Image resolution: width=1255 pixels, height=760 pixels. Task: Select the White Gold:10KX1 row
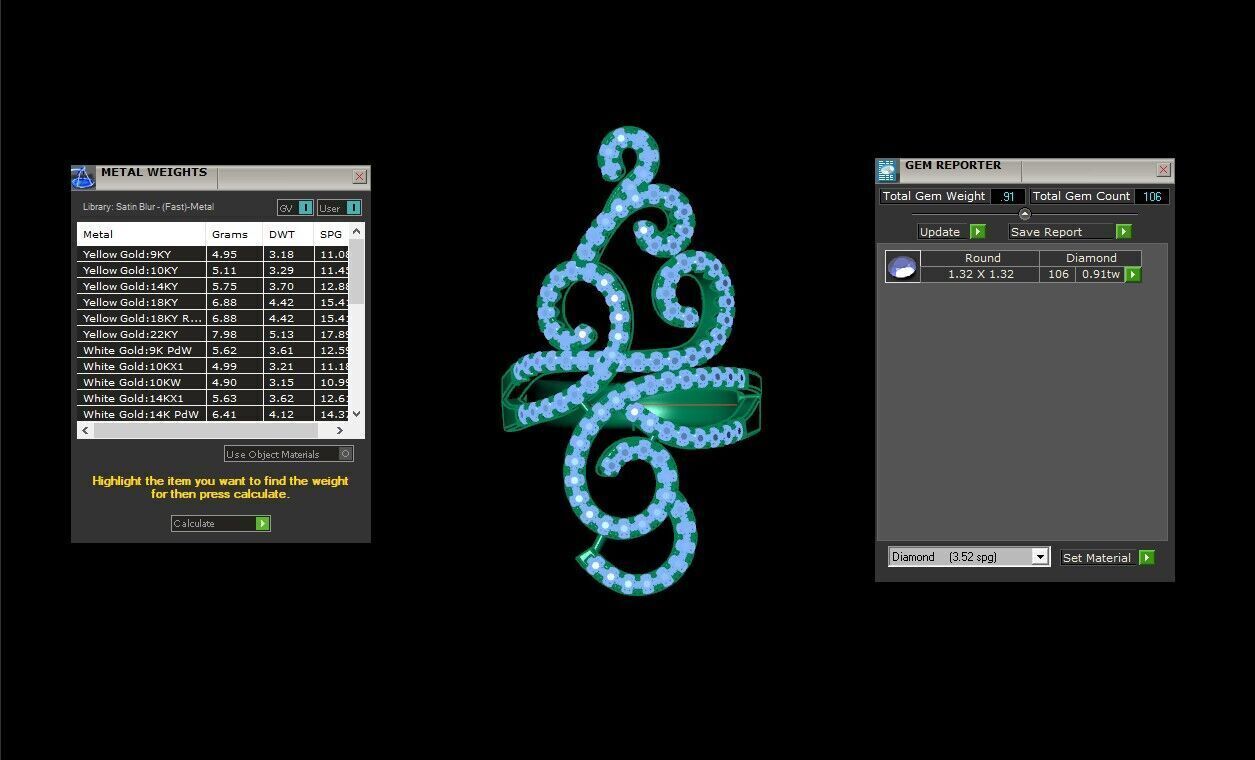213,366
